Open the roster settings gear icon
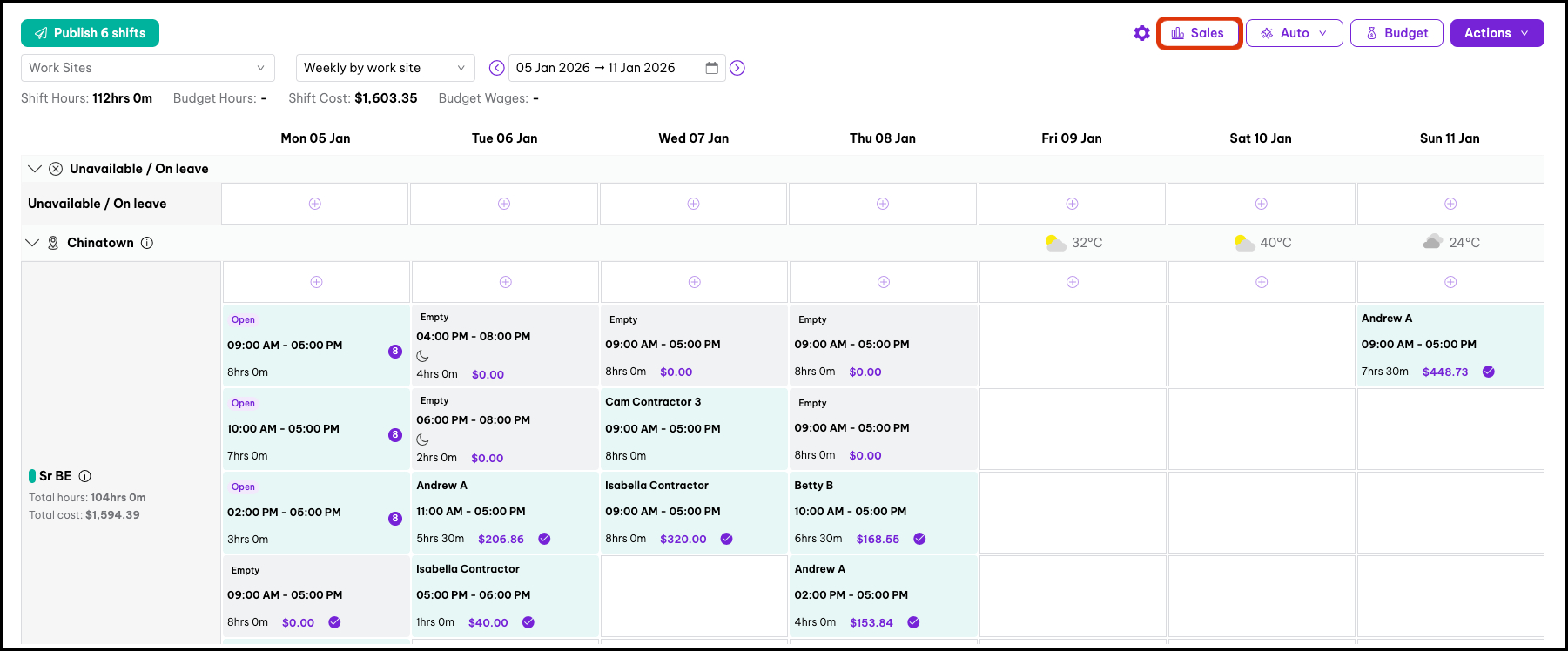 (1141, 33)
